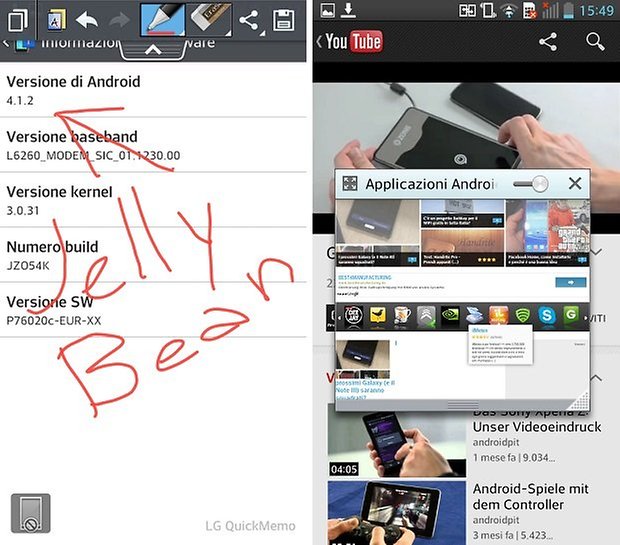
Task: Open the 04:05 Sony Xperia video thumbnail
Action: coord(397,444)
